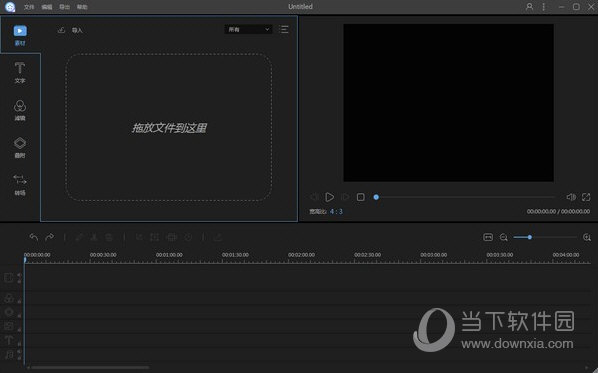598x373 pixels.
Task: Click the zoom effect tool
Action: tap(154, 237)
